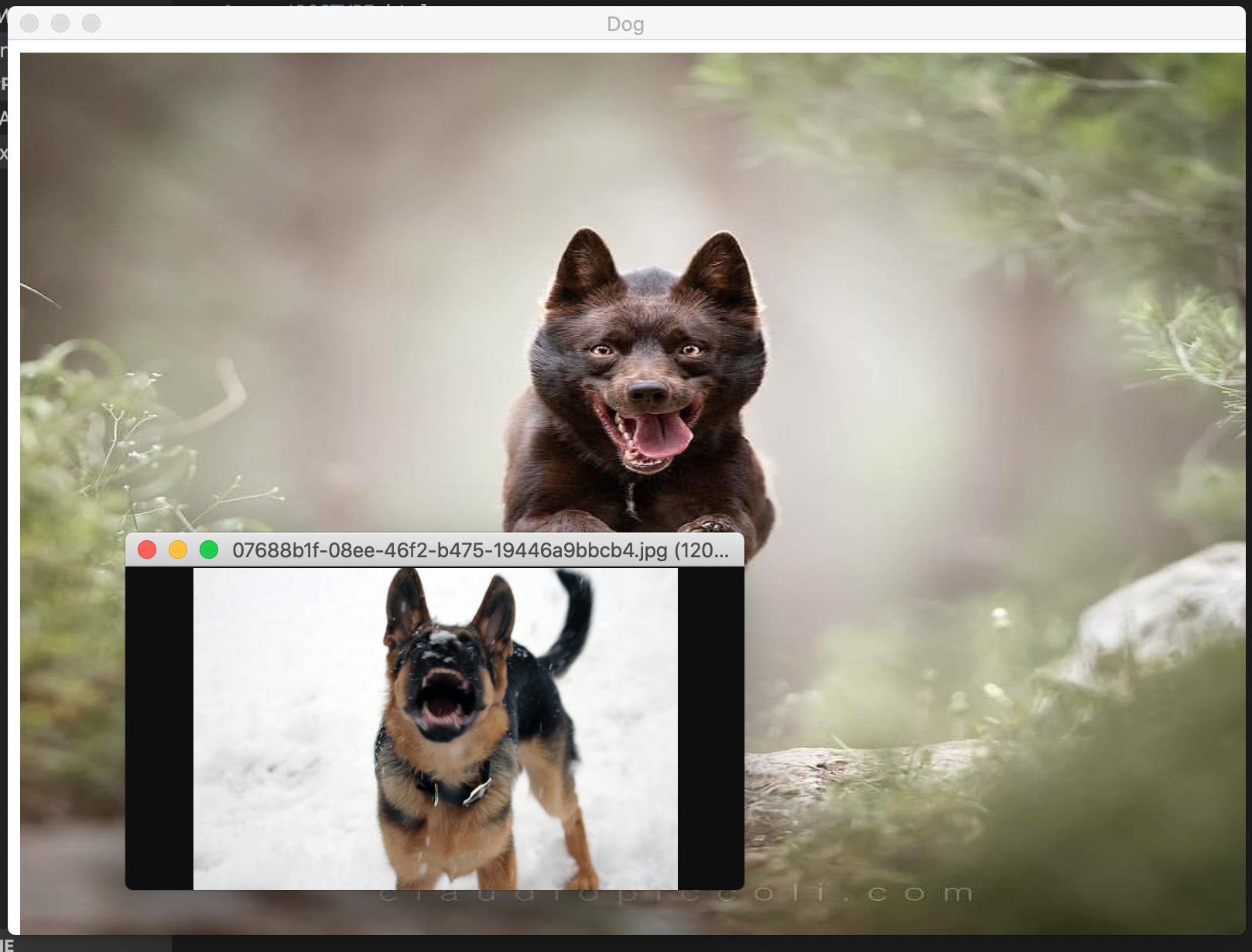This screenshot has height=952, width=1252.
Task: Click the gray zoom button of Dog window
Action: 91,23
